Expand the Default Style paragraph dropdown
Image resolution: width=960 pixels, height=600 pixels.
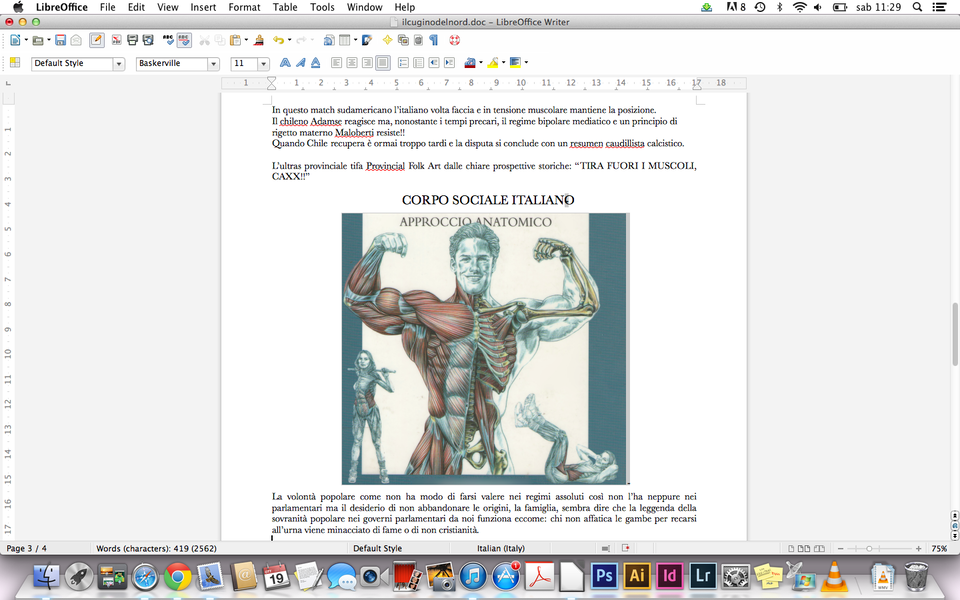point(118,63)
